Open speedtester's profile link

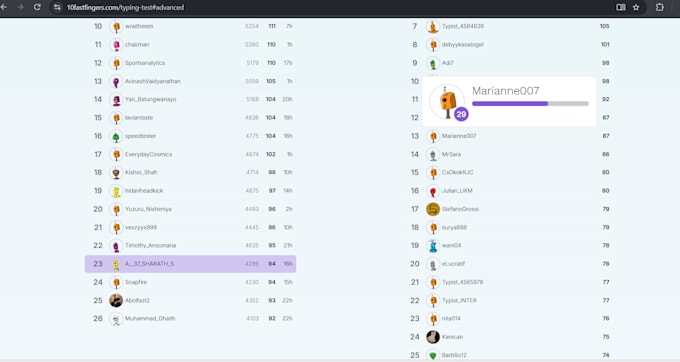point(141,136)
